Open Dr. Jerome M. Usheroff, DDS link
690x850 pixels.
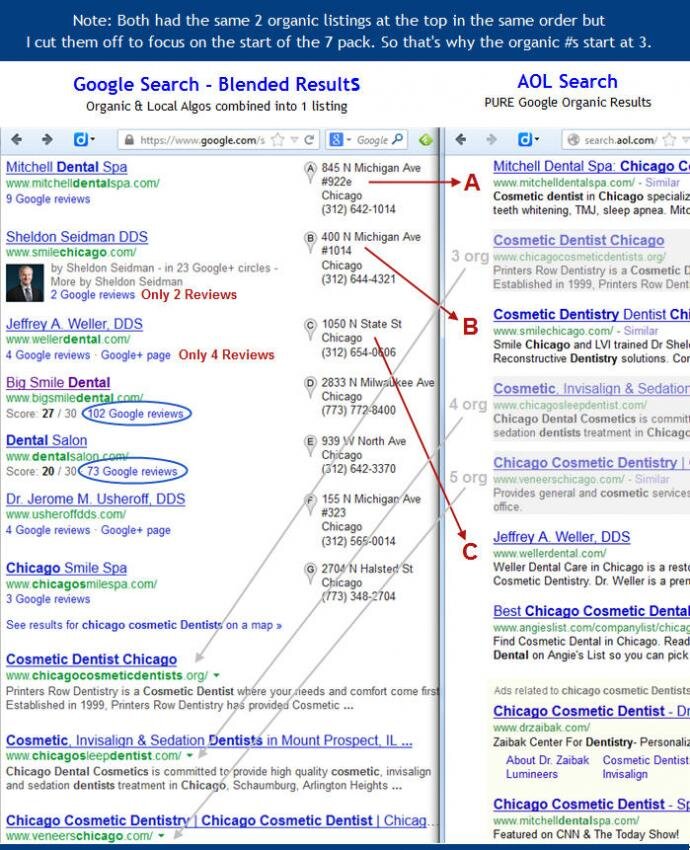95,499
